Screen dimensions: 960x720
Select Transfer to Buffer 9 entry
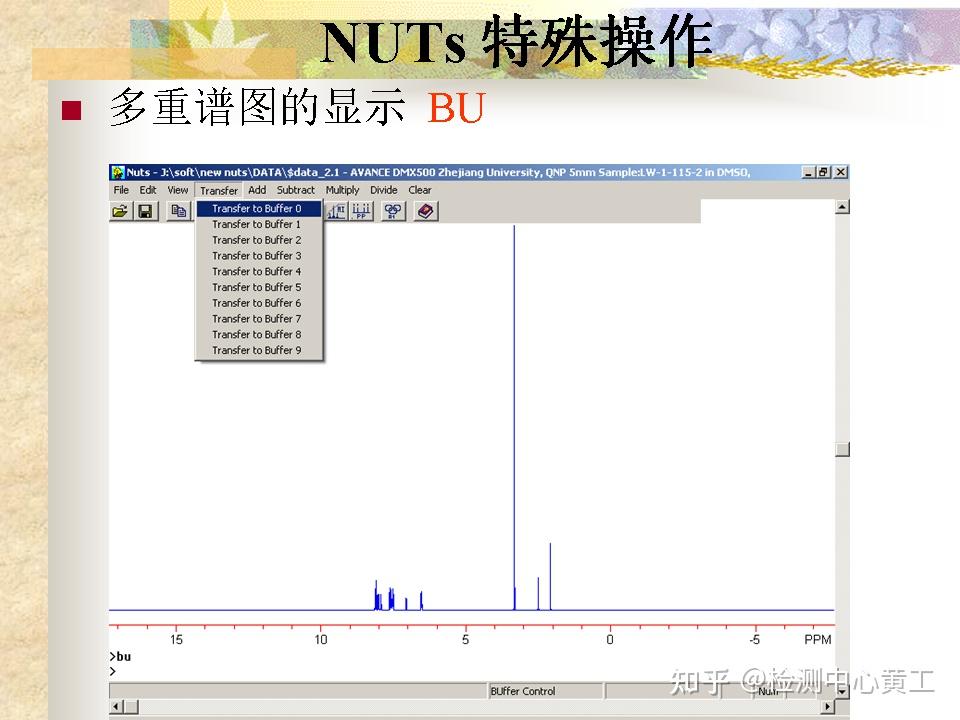coord(258,350)
